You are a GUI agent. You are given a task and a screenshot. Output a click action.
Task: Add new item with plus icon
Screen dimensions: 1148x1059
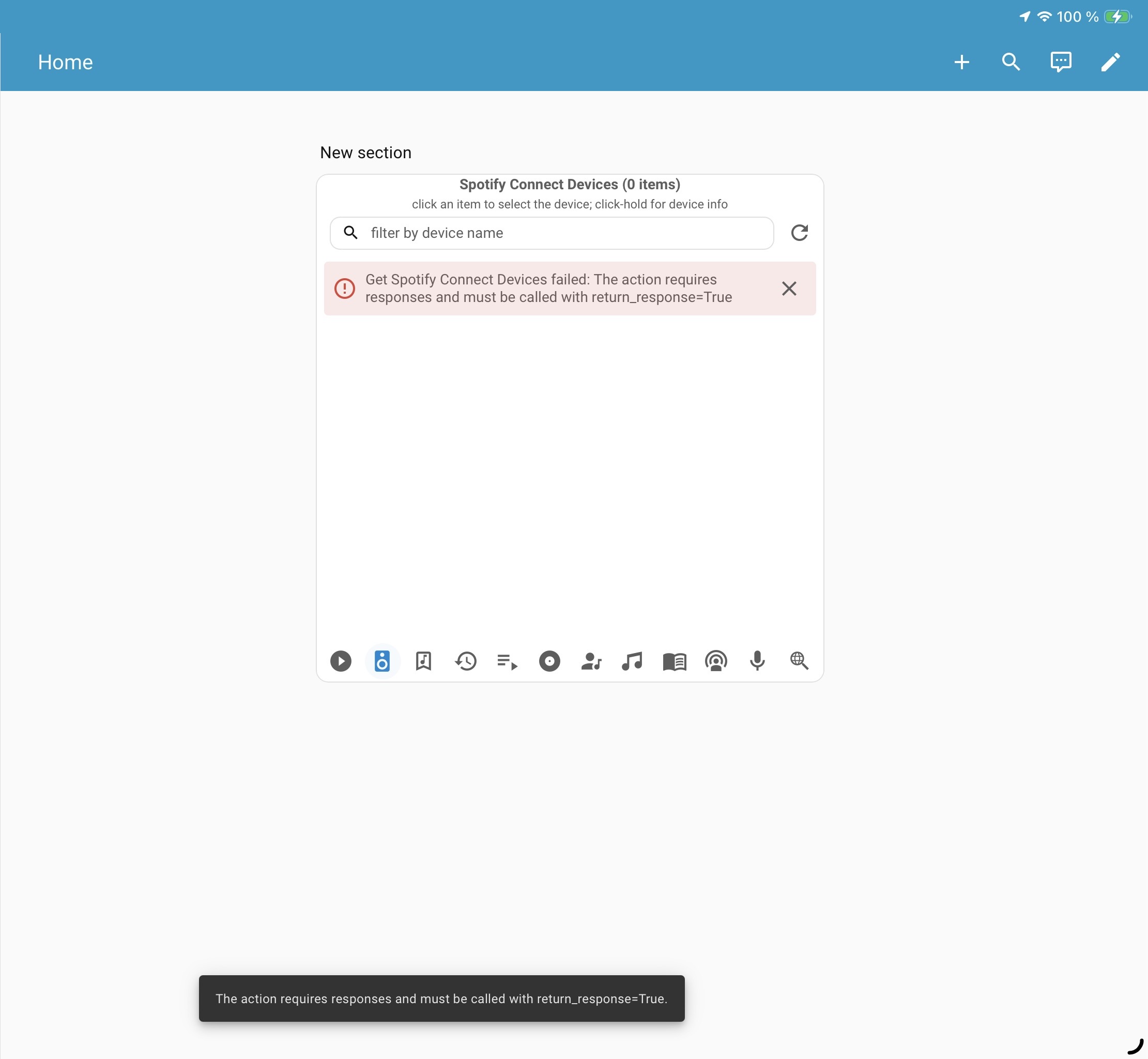click(962, 62)
